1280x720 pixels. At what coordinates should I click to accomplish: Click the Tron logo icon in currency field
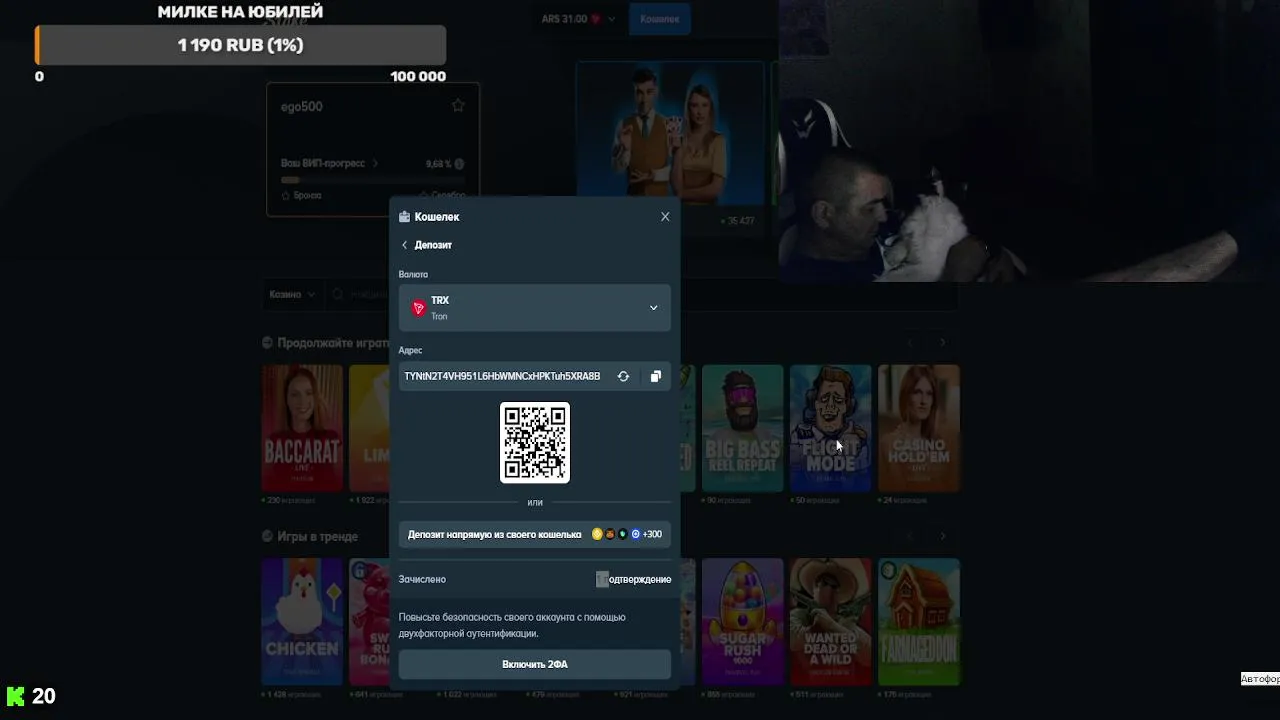point(418,308)
